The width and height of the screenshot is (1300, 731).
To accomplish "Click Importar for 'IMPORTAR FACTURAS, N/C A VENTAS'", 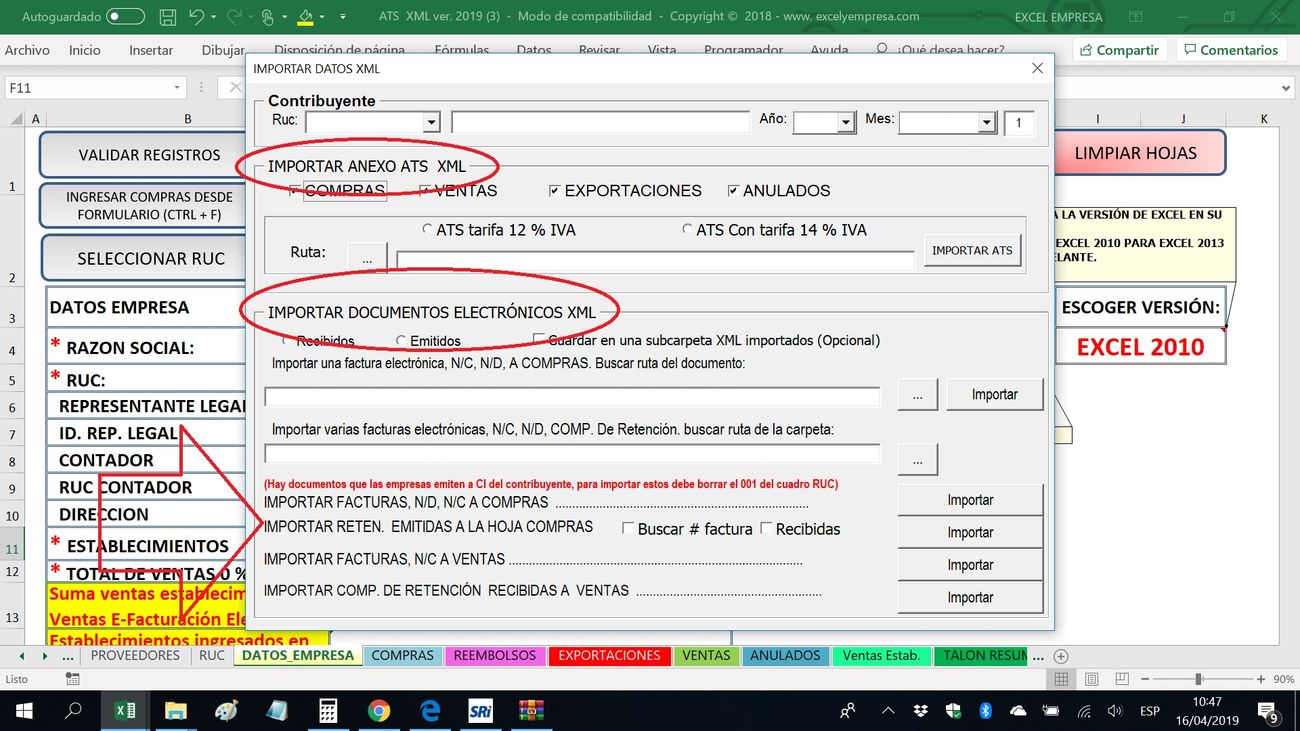I will pos(970,565).
